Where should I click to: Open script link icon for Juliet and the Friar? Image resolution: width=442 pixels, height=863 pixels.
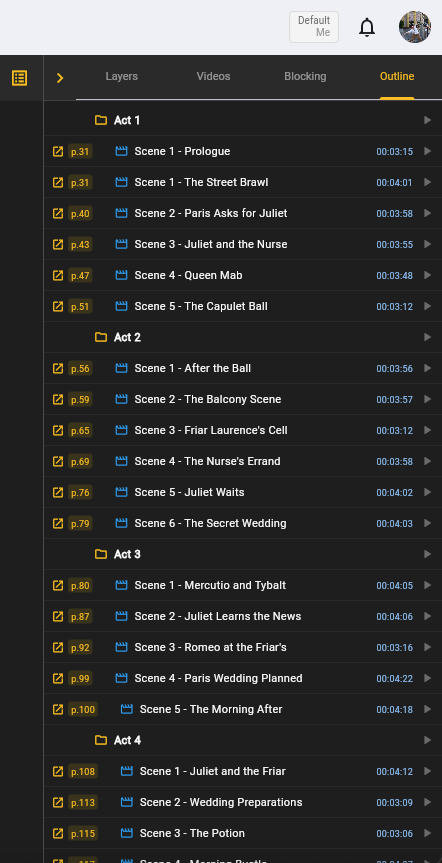pyautogui.click(x=58, y=771)
